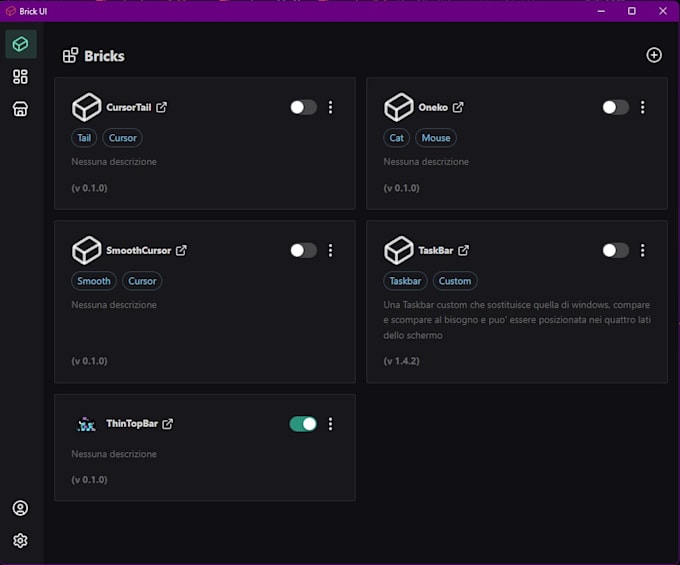Click the Bricks page heading
This screenshot has width=680, height=565.
[x=105, y=56]
